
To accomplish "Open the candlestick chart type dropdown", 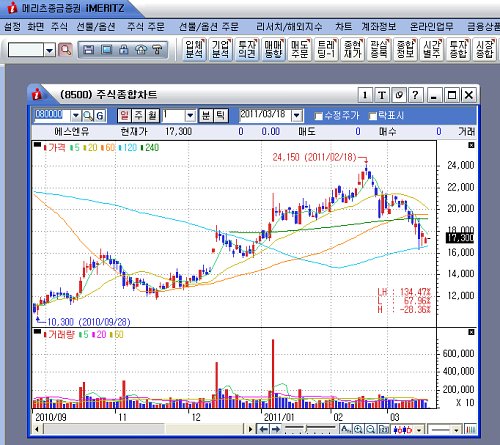I will (x=419, y=429).
